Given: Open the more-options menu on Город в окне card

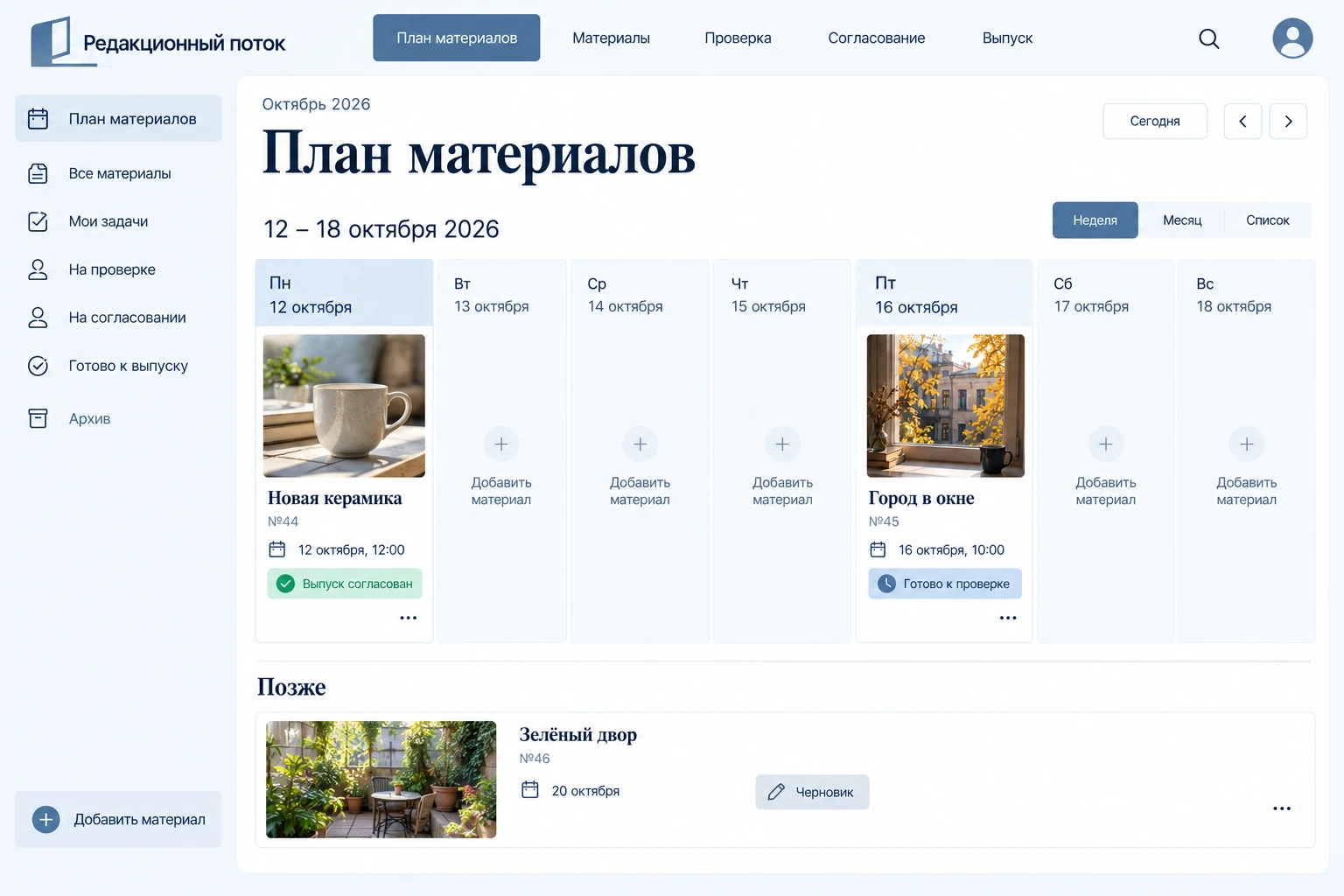Looking at the screenshot, I should (1008, 618).
